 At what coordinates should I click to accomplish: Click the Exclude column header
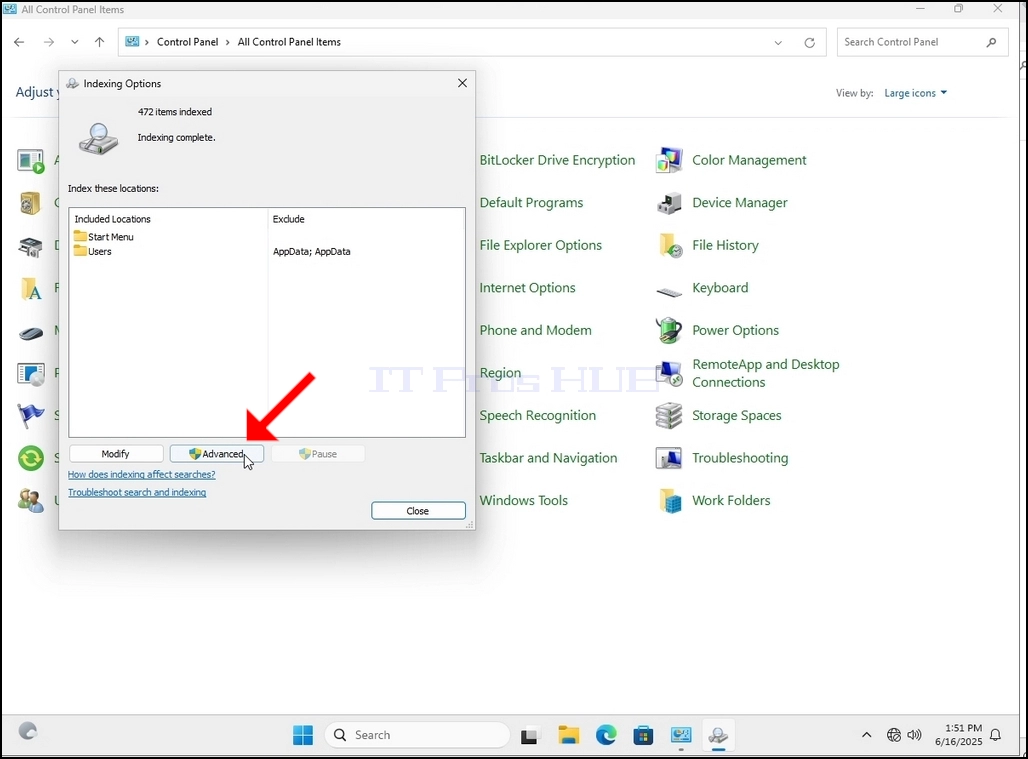coord(288,219)
